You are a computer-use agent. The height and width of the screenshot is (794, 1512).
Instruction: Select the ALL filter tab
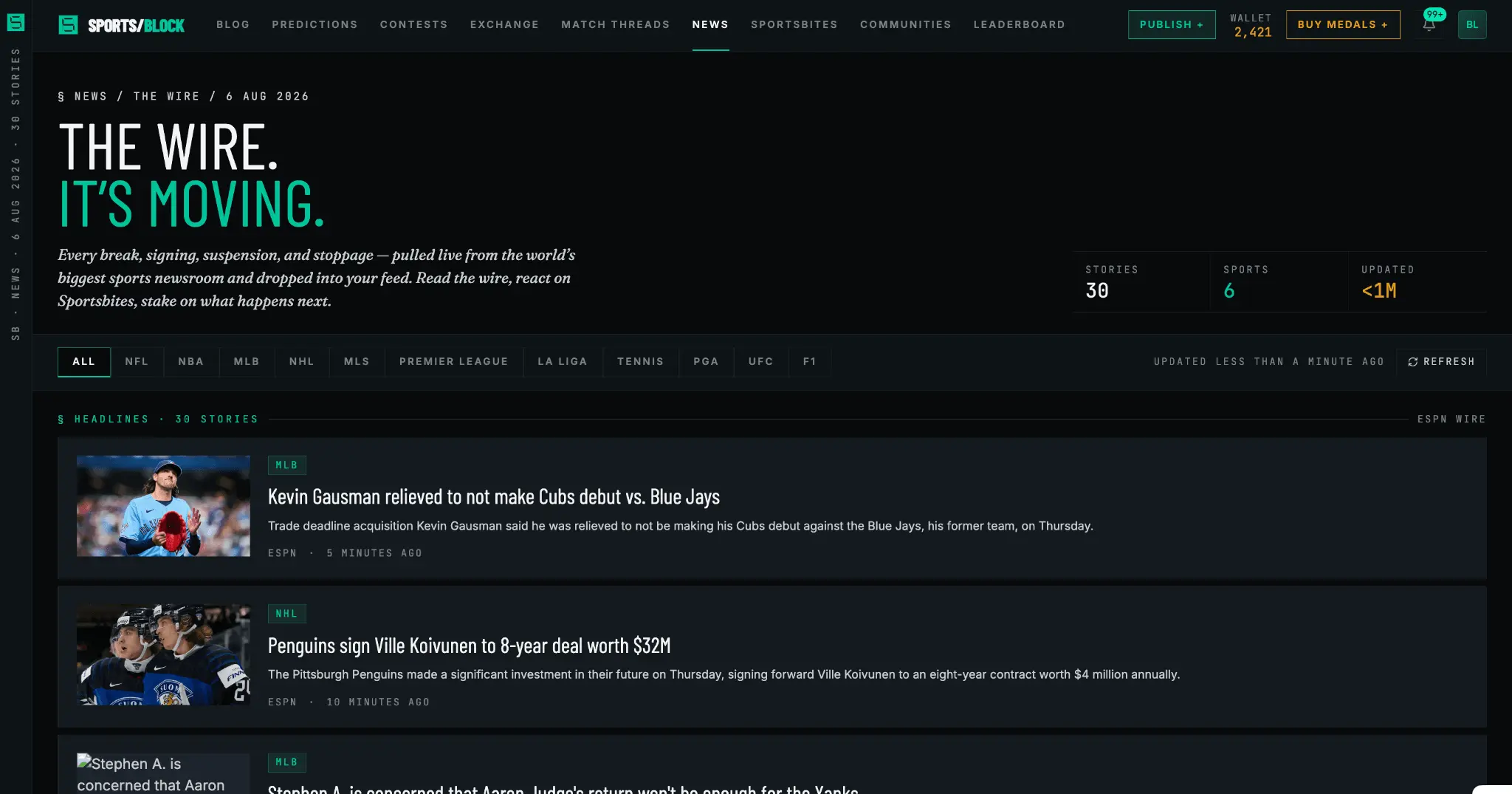84,362
